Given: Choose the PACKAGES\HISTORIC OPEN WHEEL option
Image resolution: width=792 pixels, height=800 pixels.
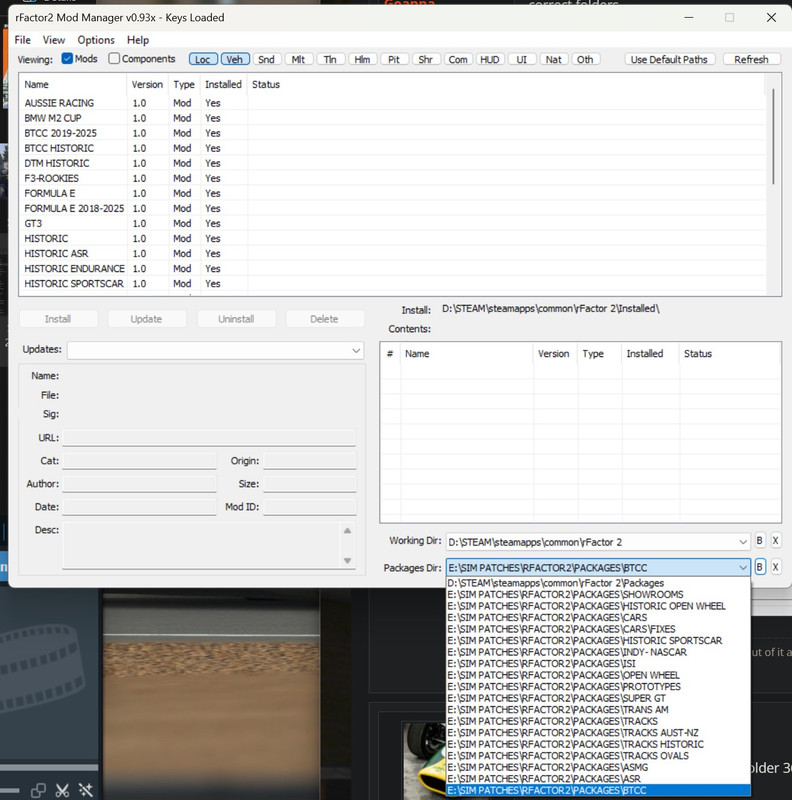Looking at the screenshot, I should point(598,606).
